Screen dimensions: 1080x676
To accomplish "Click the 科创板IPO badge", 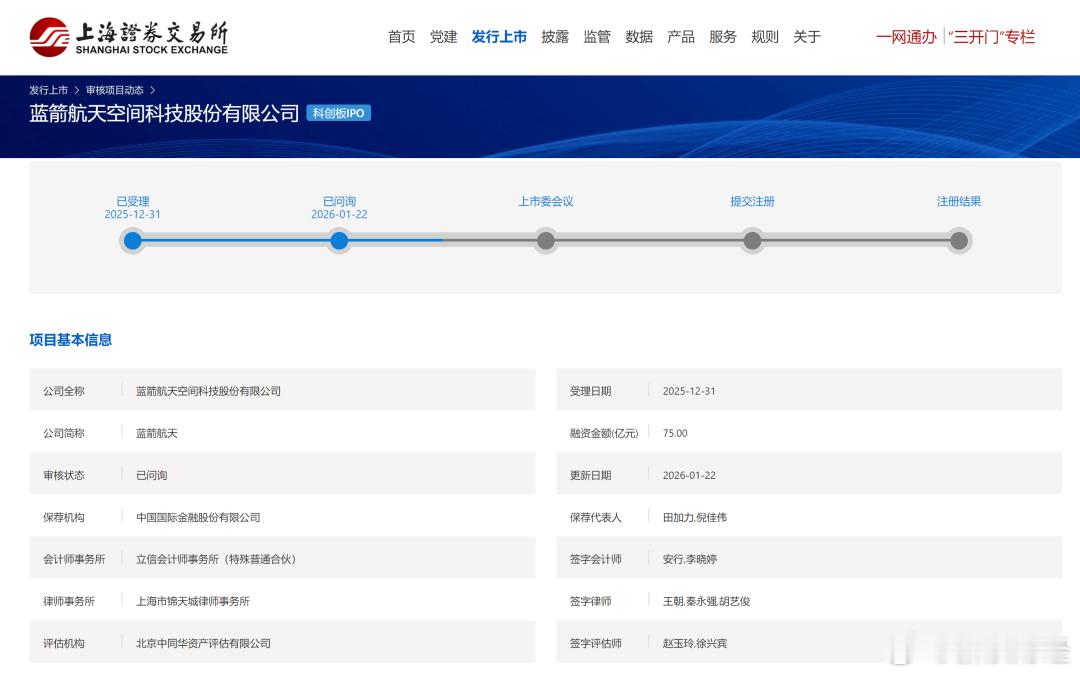I will pyautogui.click(x=338, y=113).
